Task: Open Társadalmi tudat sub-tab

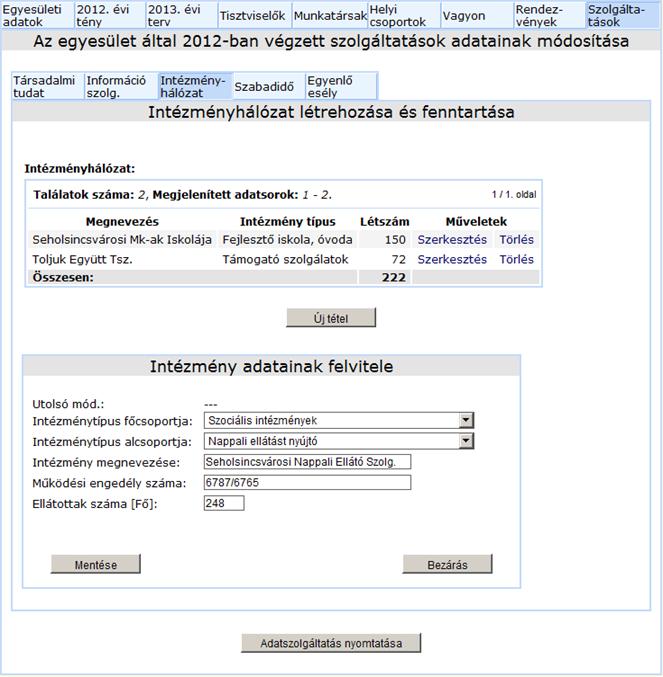Action: coord(47,86)
